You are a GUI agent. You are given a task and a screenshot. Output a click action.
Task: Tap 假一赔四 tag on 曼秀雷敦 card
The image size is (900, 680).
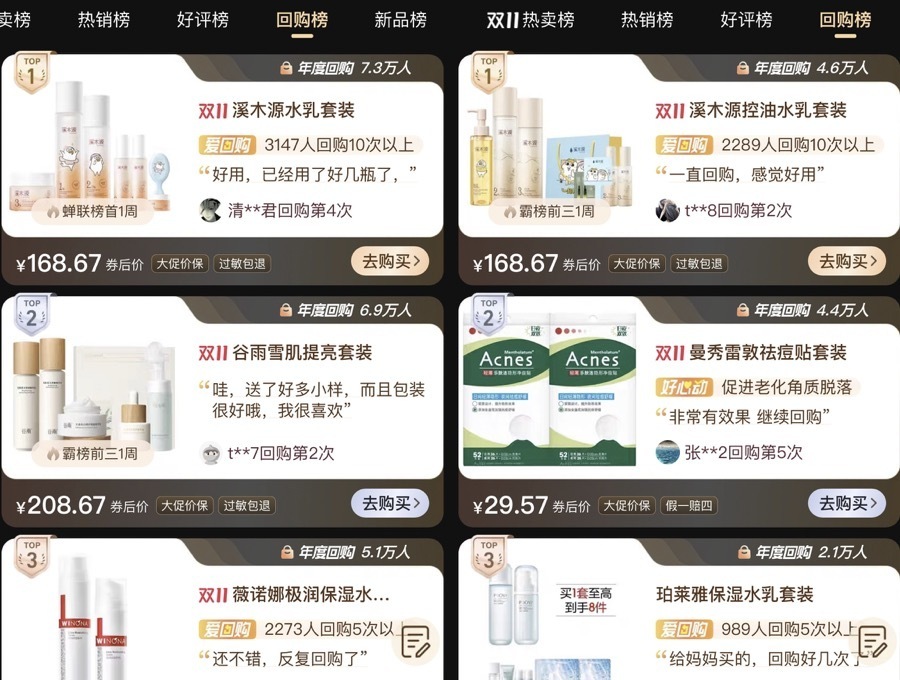pyautogui.click(x=689, y=506)
